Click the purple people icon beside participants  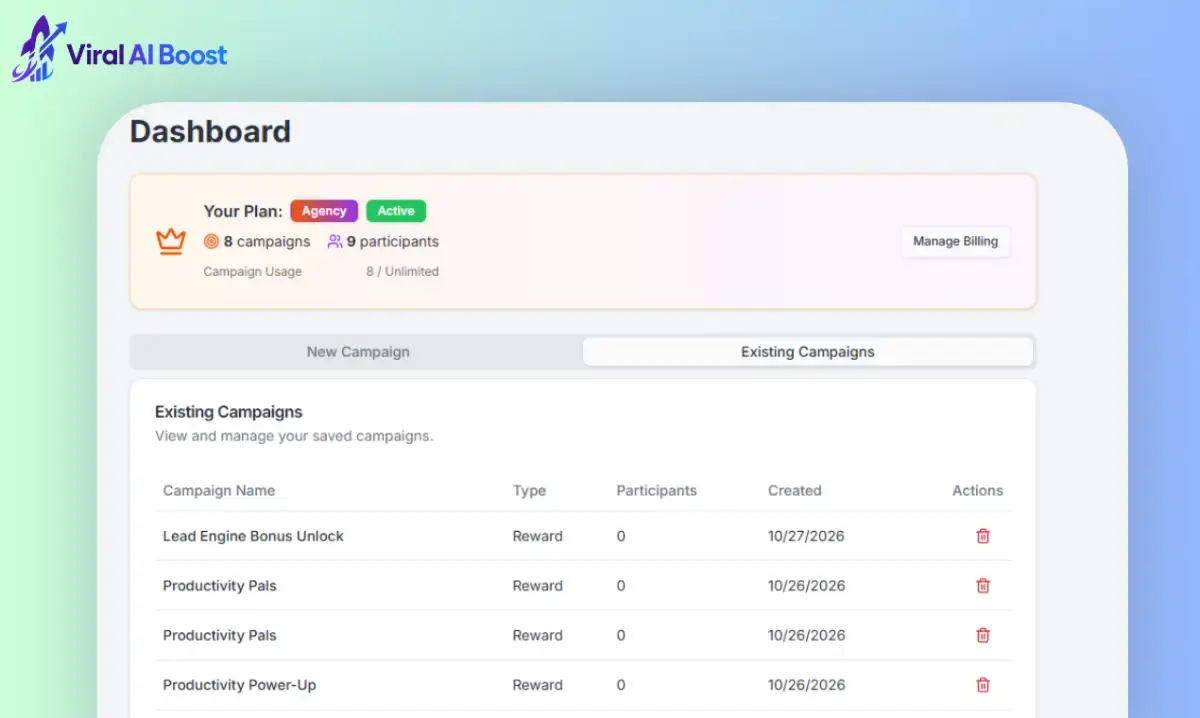[x=335, y=241]
